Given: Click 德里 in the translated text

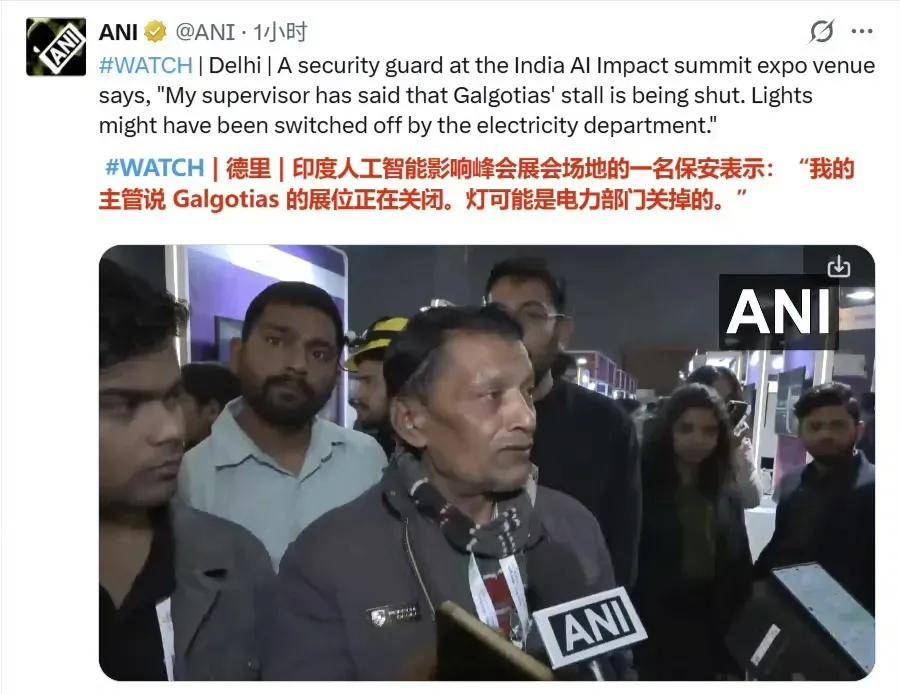Looking at the screenshot, I should pos(248,168).
